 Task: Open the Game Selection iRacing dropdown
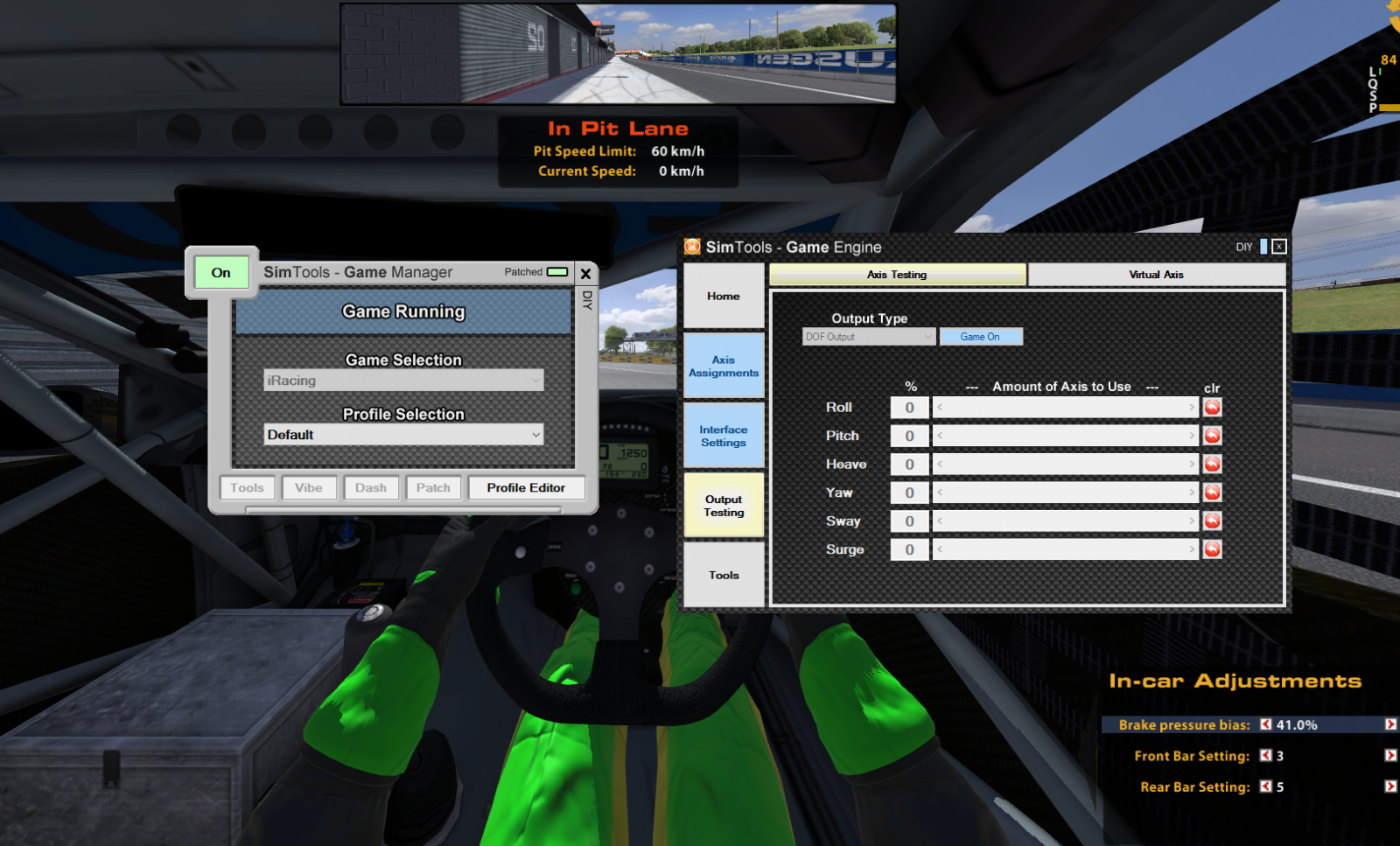(403, 381)
